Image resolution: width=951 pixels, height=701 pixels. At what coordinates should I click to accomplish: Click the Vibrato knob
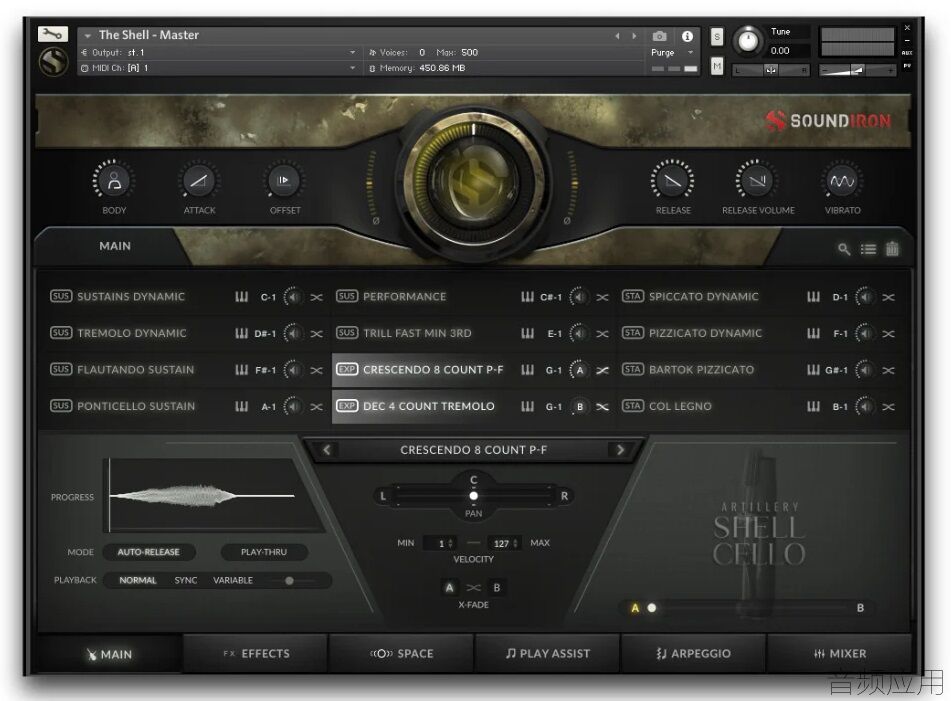pyautogui.click(x=842, y=181)
